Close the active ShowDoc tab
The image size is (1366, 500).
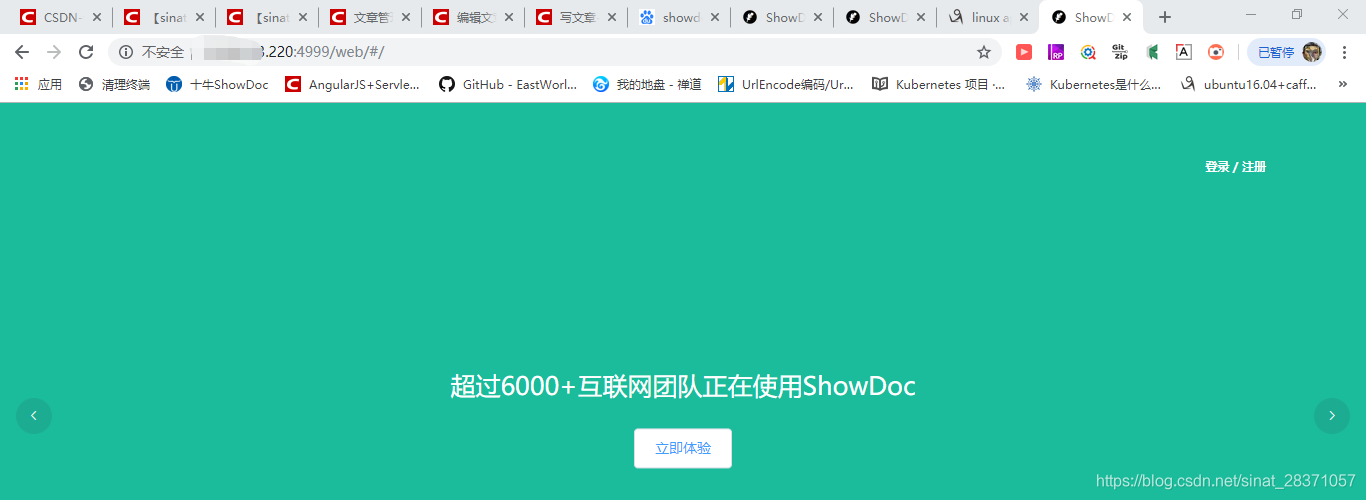1127,17
